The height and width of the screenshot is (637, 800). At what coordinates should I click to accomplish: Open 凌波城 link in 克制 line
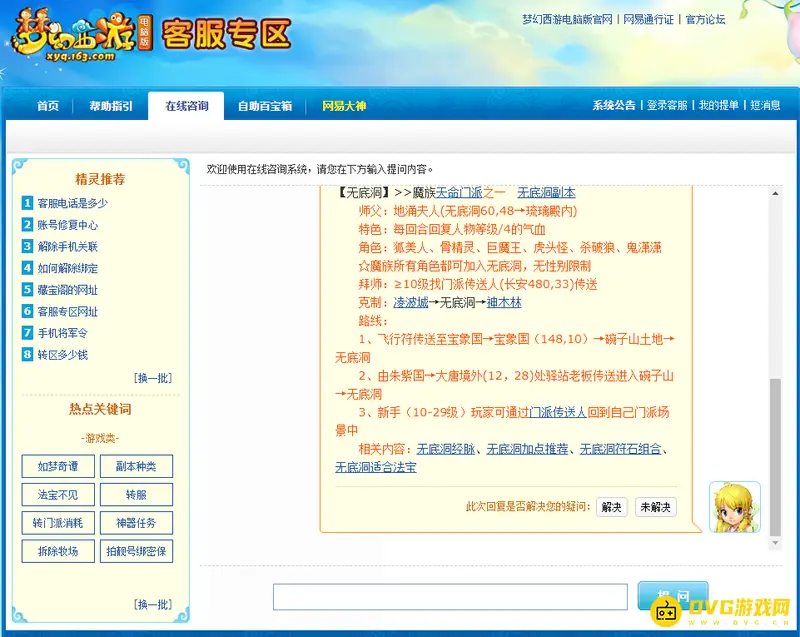click(x=411, y=302)
